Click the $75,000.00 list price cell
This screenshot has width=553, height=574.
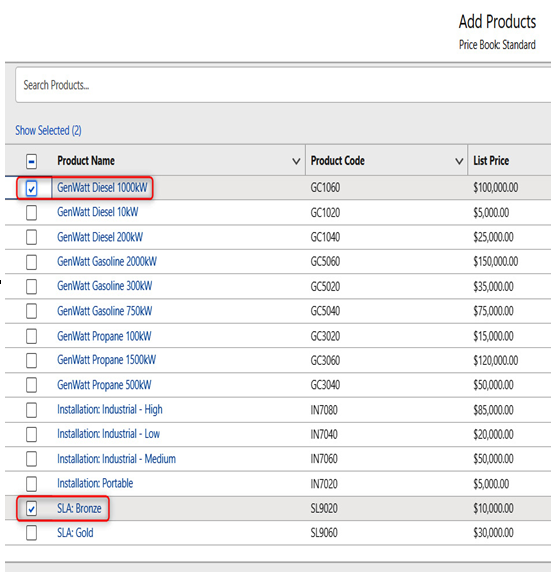coord(493,311)
